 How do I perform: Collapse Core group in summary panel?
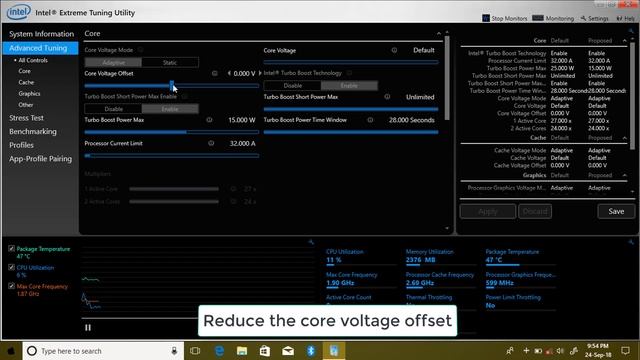[x=624, y=40]
